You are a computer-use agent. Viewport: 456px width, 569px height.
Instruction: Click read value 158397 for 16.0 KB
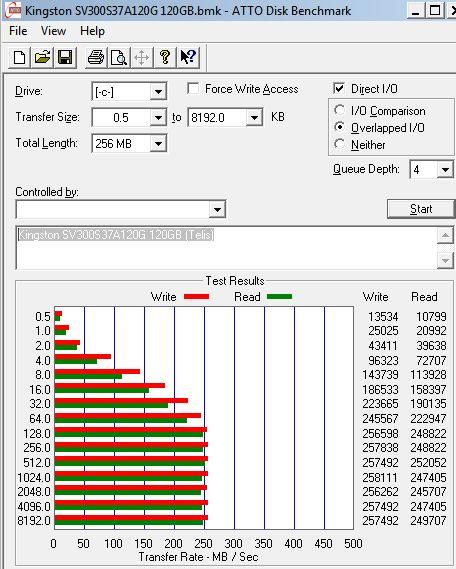click(428, 390)
